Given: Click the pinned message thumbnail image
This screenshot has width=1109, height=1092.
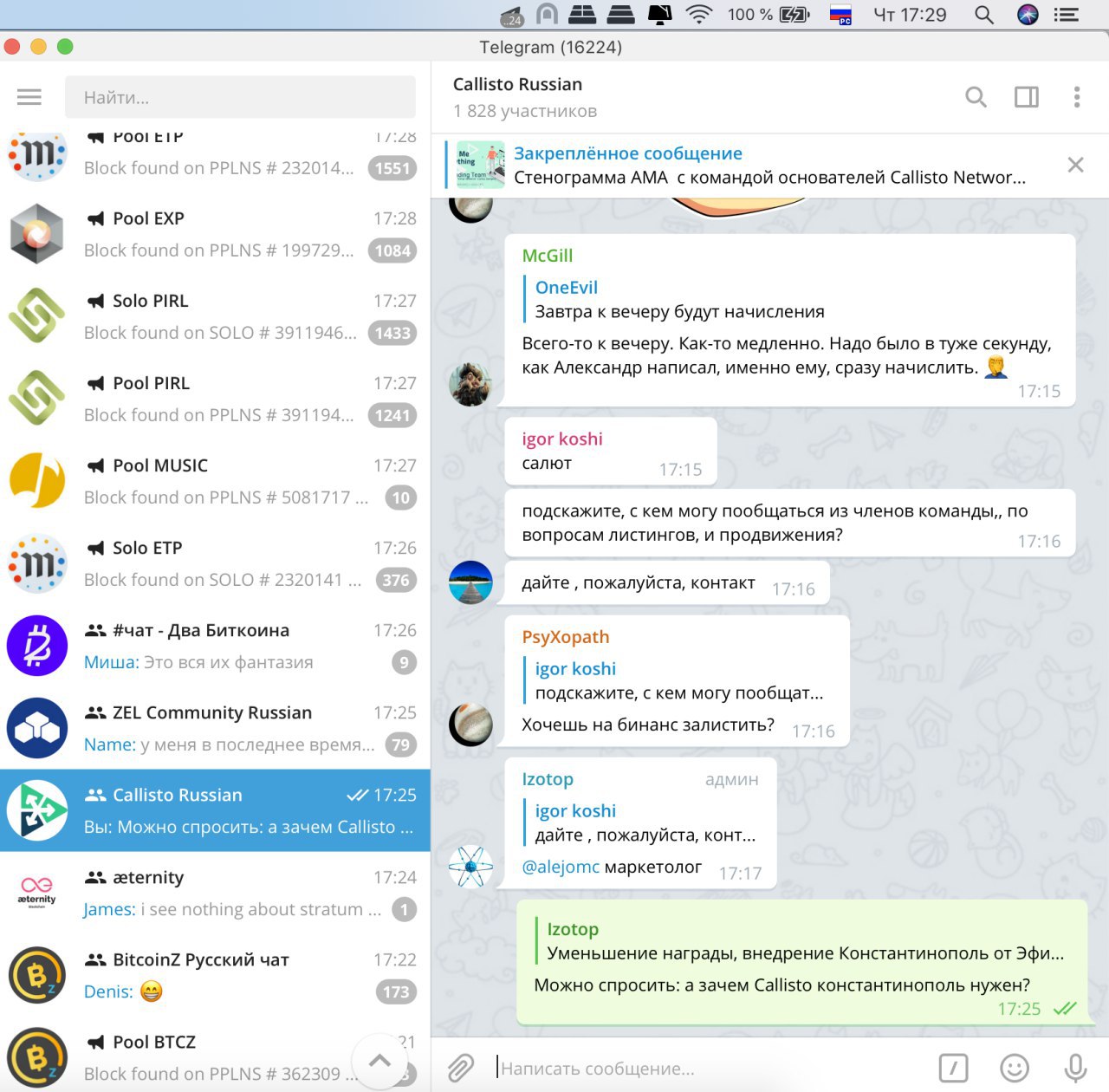Looking at the screenshot, I should pos(480,165).
